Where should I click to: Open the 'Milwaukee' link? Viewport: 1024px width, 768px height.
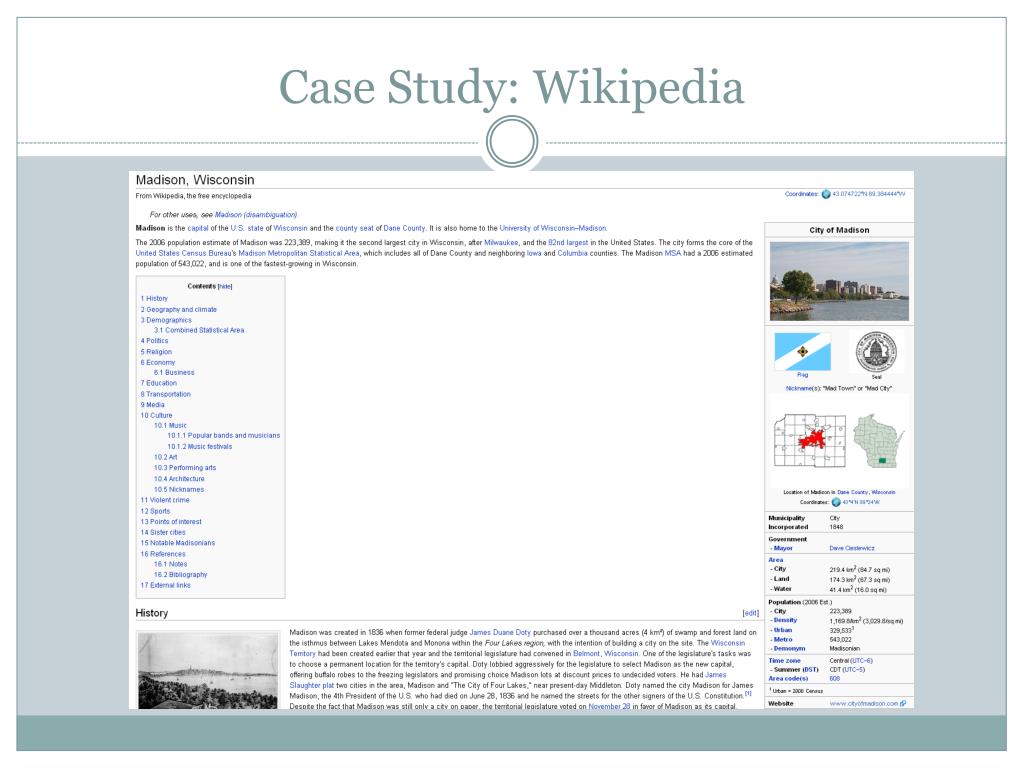(x=501, y=242)
